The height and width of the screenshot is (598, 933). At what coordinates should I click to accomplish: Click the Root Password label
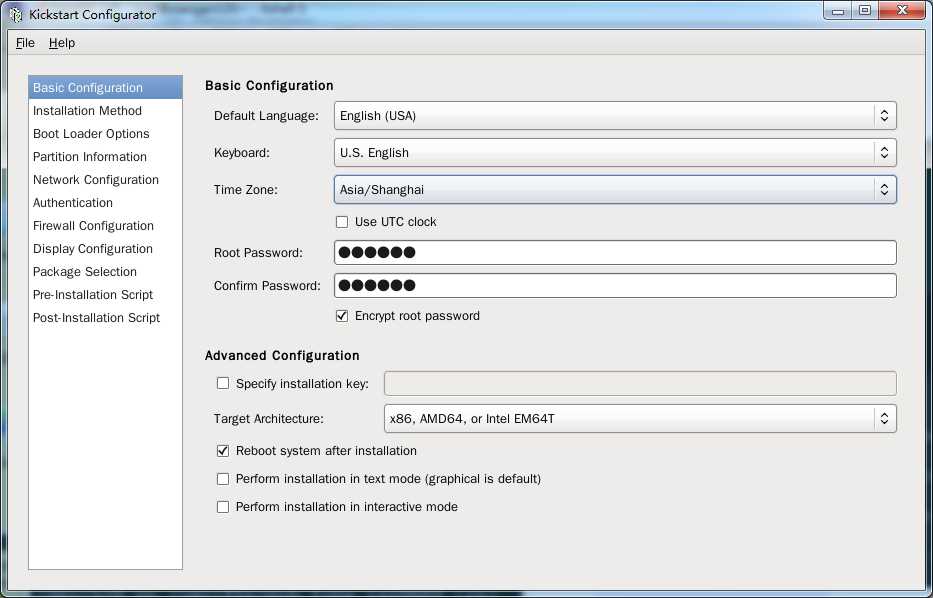(258, 253)
